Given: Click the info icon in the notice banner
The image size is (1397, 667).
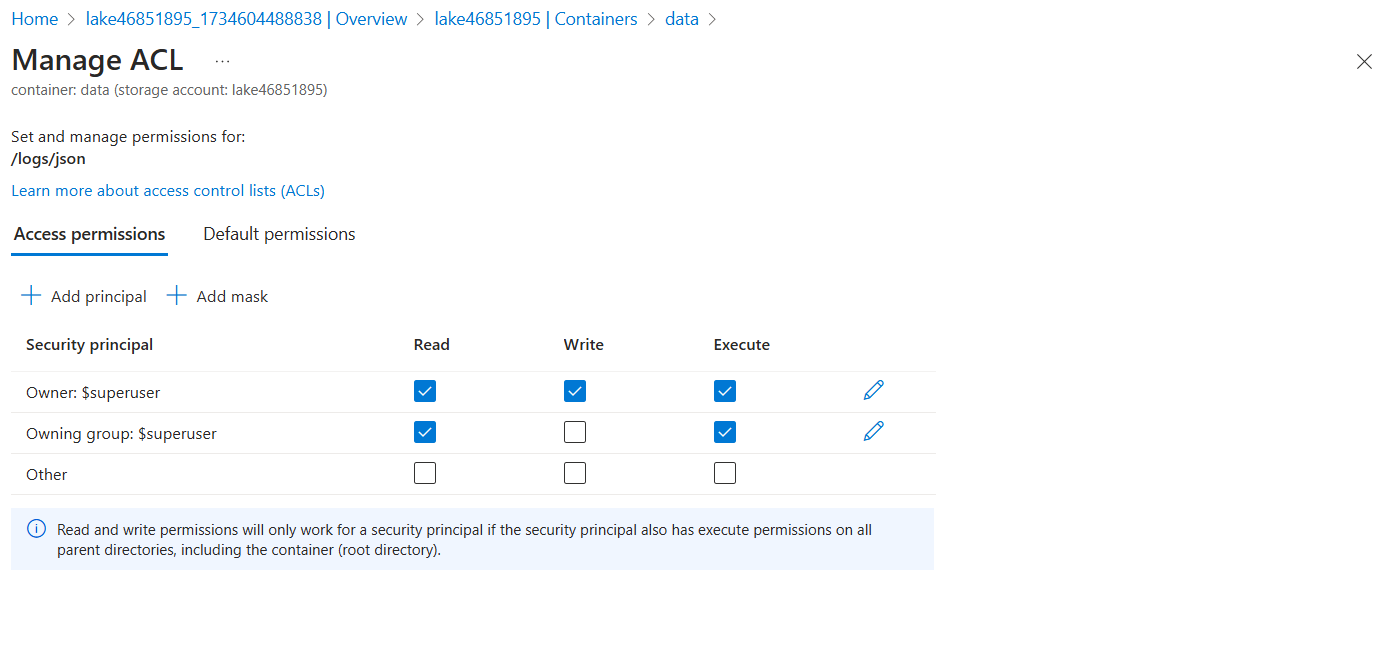Looking at the screenshot, I should [36, 529].
